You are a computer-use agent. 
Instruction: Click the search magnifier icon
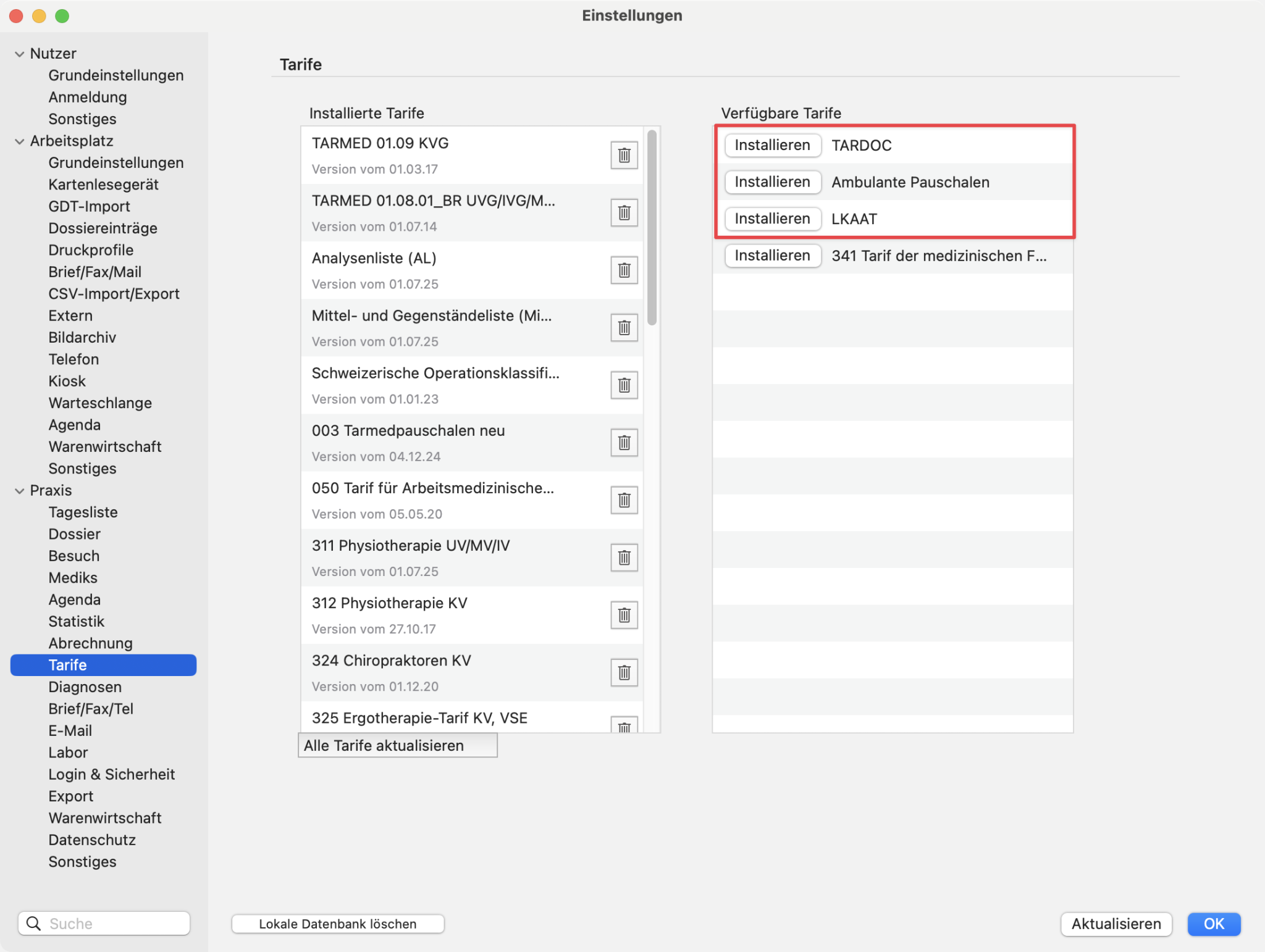34,923
